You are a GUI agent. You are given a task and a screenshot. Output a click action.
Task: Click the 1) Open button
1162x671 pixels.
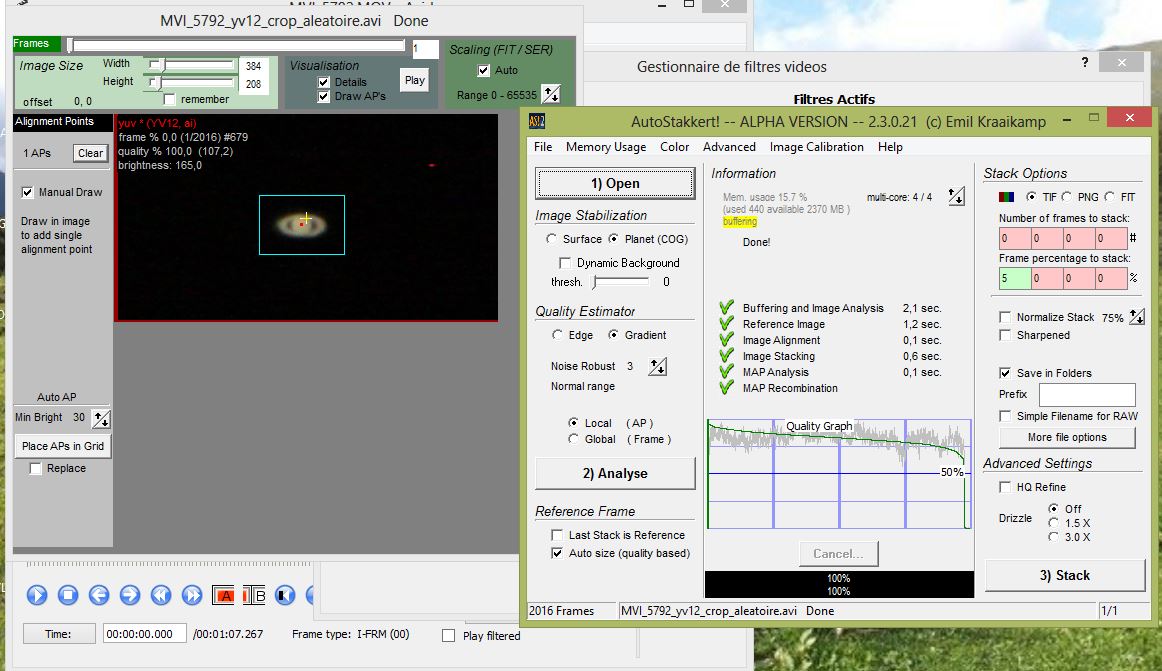[615, 183]
